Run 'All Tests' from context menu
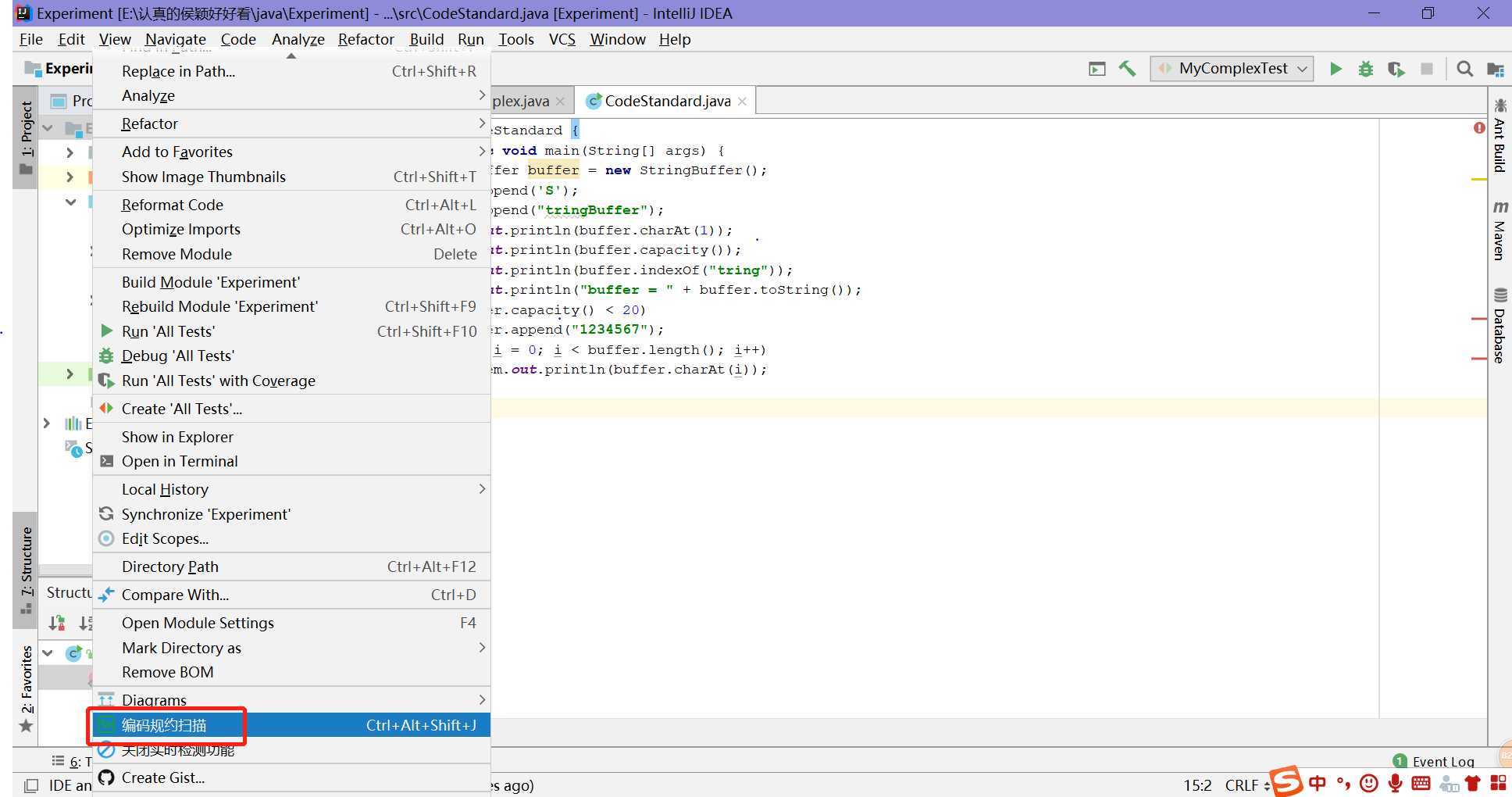Screen dimensions: 1512x797 click(291, 331)
